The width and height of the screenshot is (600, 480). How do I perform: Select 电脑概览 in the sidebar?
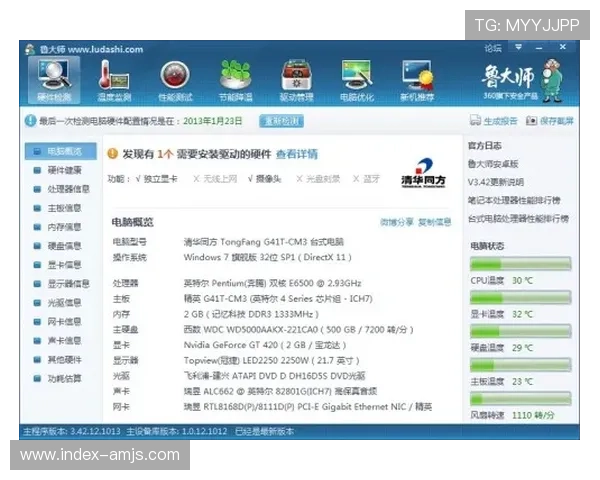61,151
